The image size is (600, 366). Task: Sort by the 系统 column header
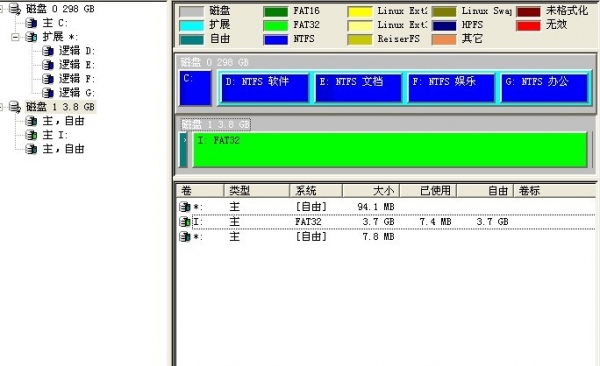click(x=316, y=190)
